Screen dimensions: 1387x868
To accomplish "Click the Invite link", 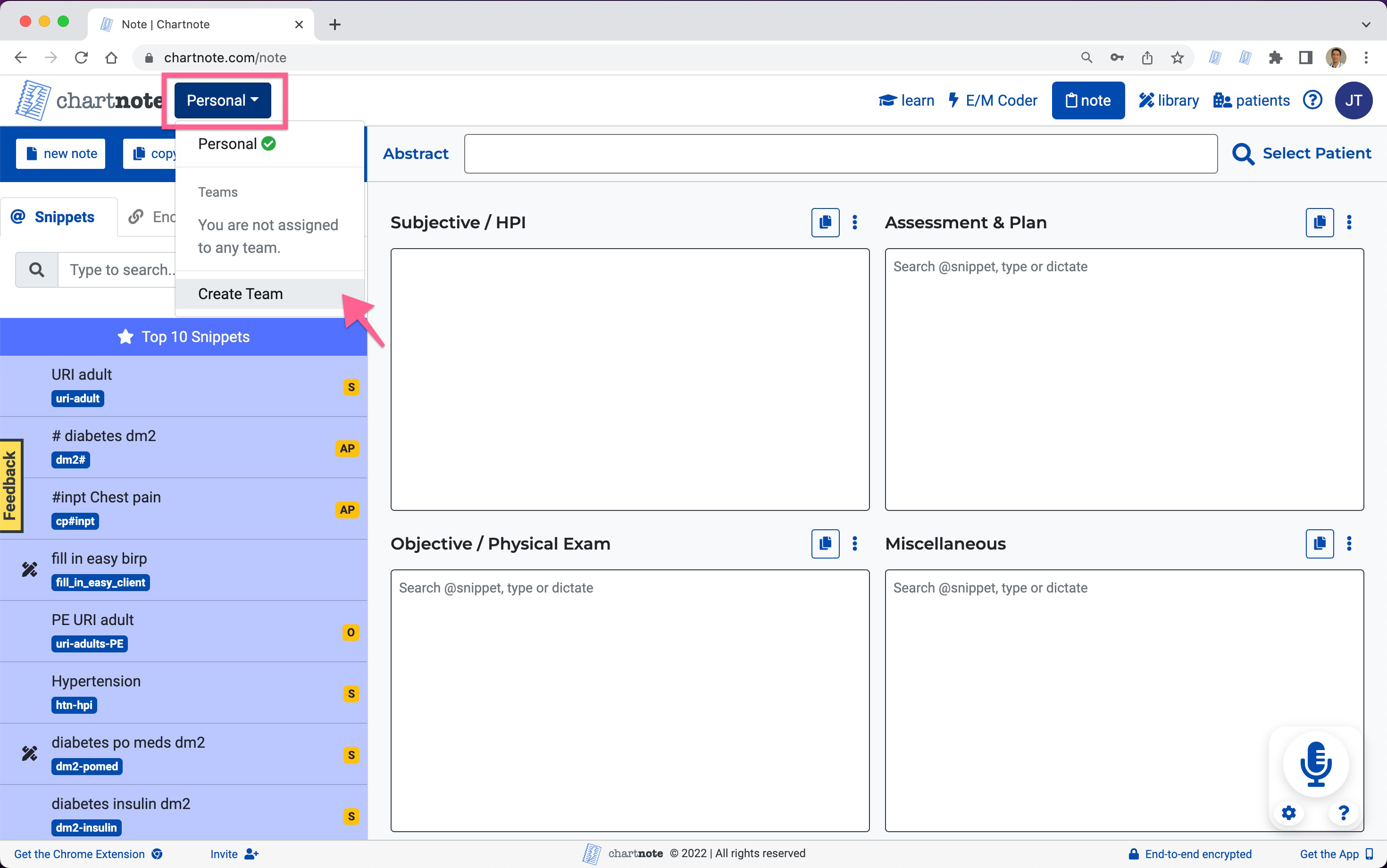I will tap(234, 854).
